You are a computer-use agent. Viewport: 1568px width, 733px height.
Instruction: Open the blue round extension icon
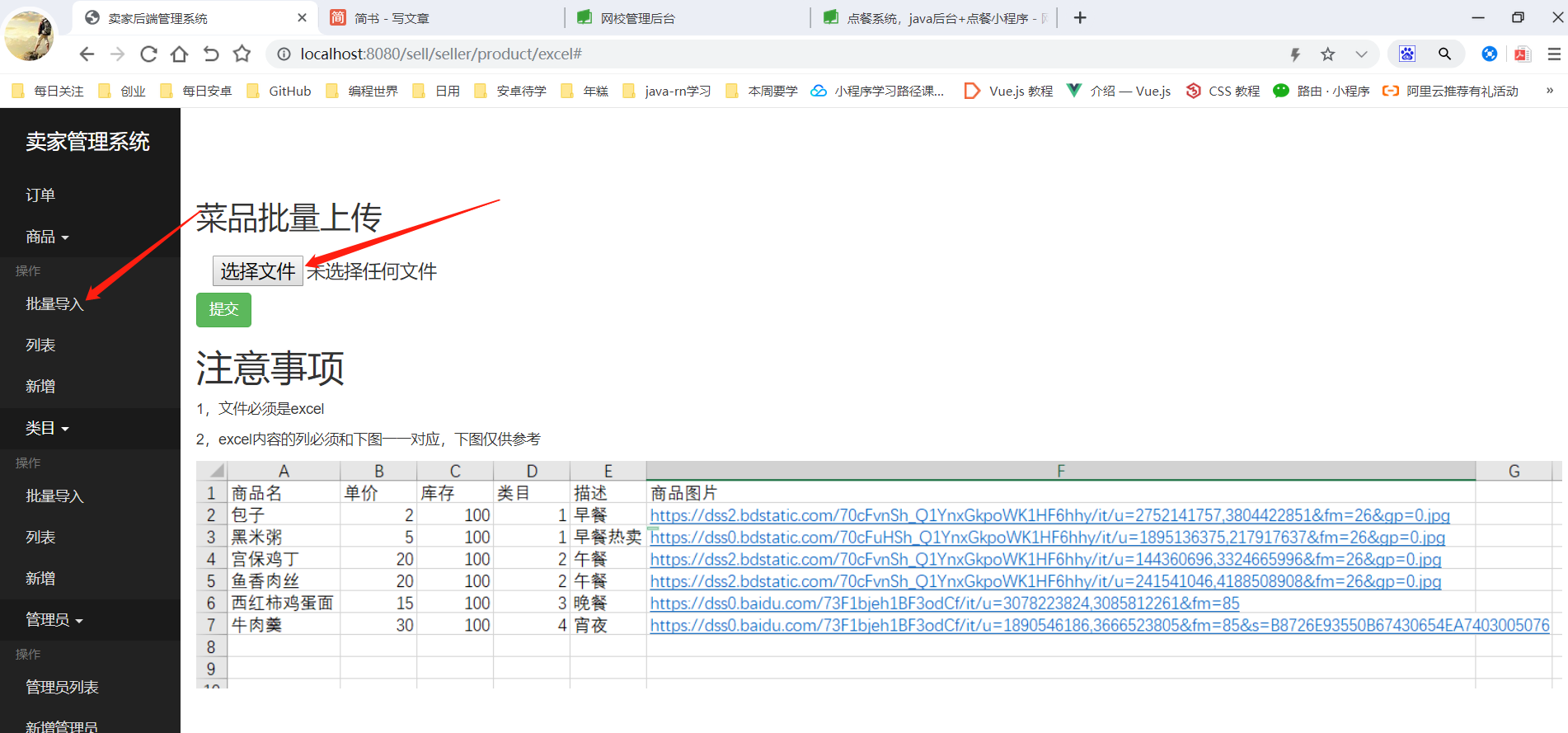(1490, 54)
